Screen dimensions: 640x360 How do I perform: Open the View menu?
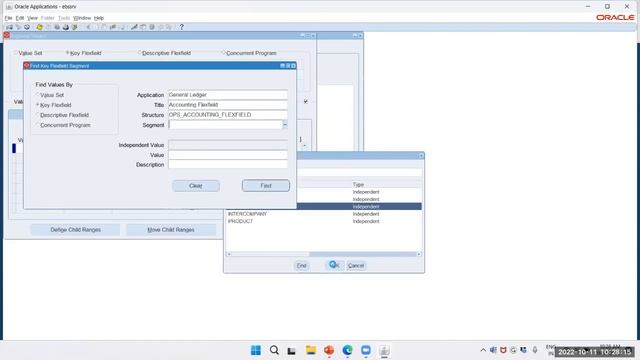pyautogui.click(x=32, y=18)
